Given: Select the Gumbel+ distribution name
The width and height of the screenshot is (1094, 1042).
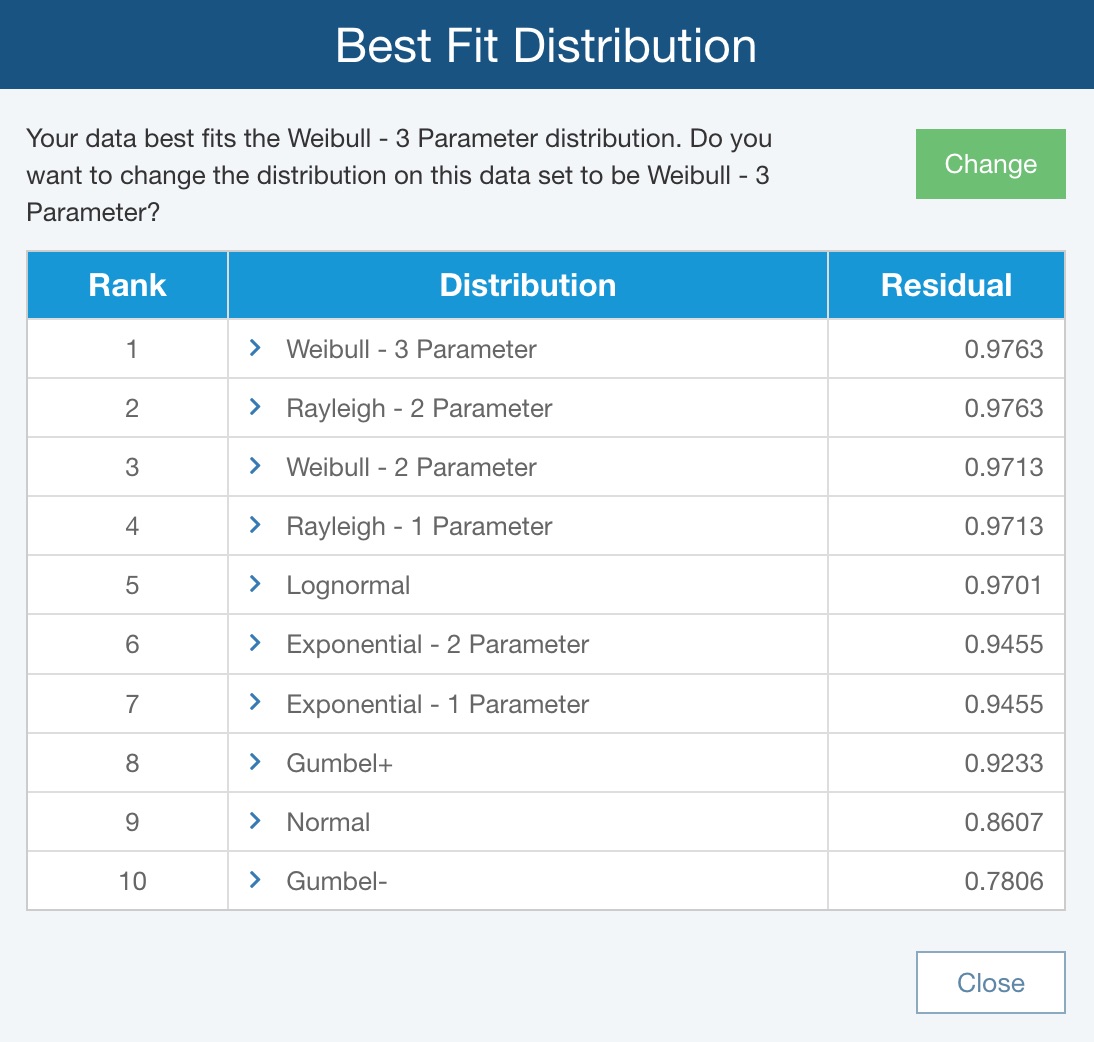Looking at the screenshot, I should coord(339,763).
